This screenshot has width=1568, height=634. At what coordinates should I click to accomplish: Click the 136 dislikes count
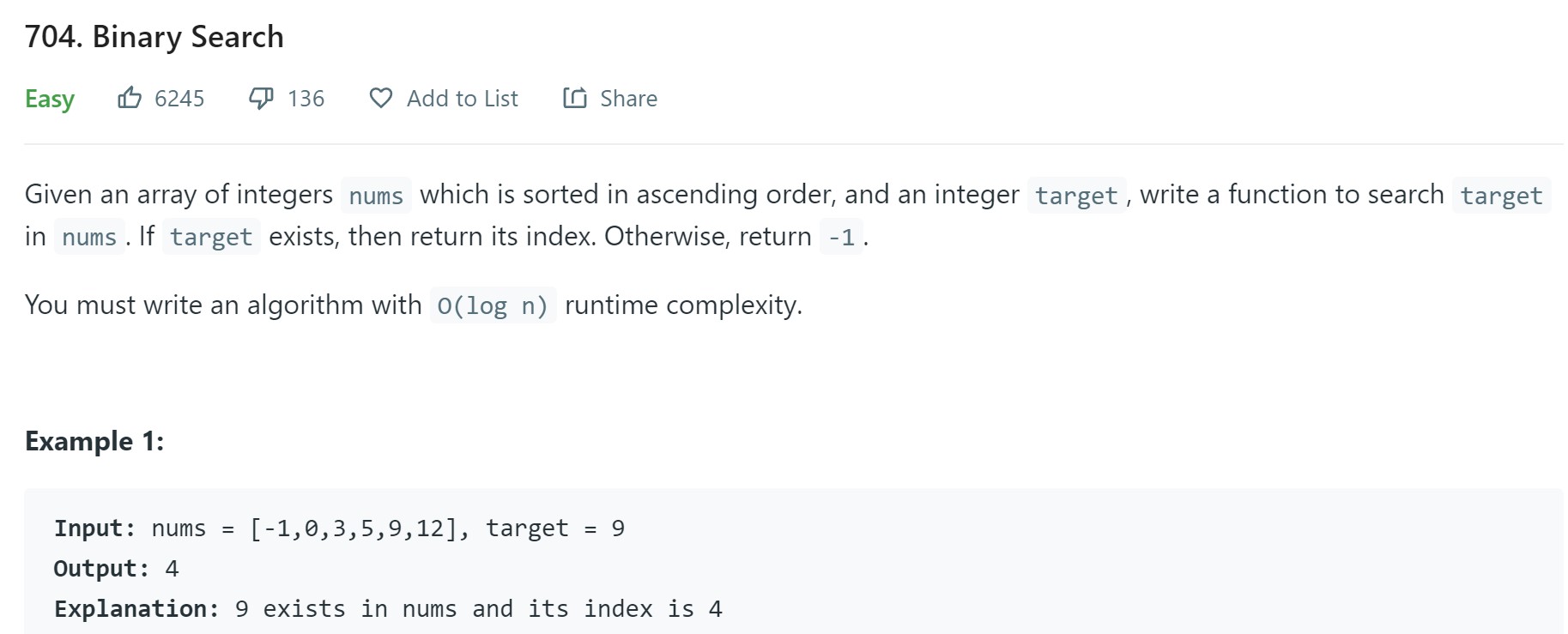click(x=306, y=99)
